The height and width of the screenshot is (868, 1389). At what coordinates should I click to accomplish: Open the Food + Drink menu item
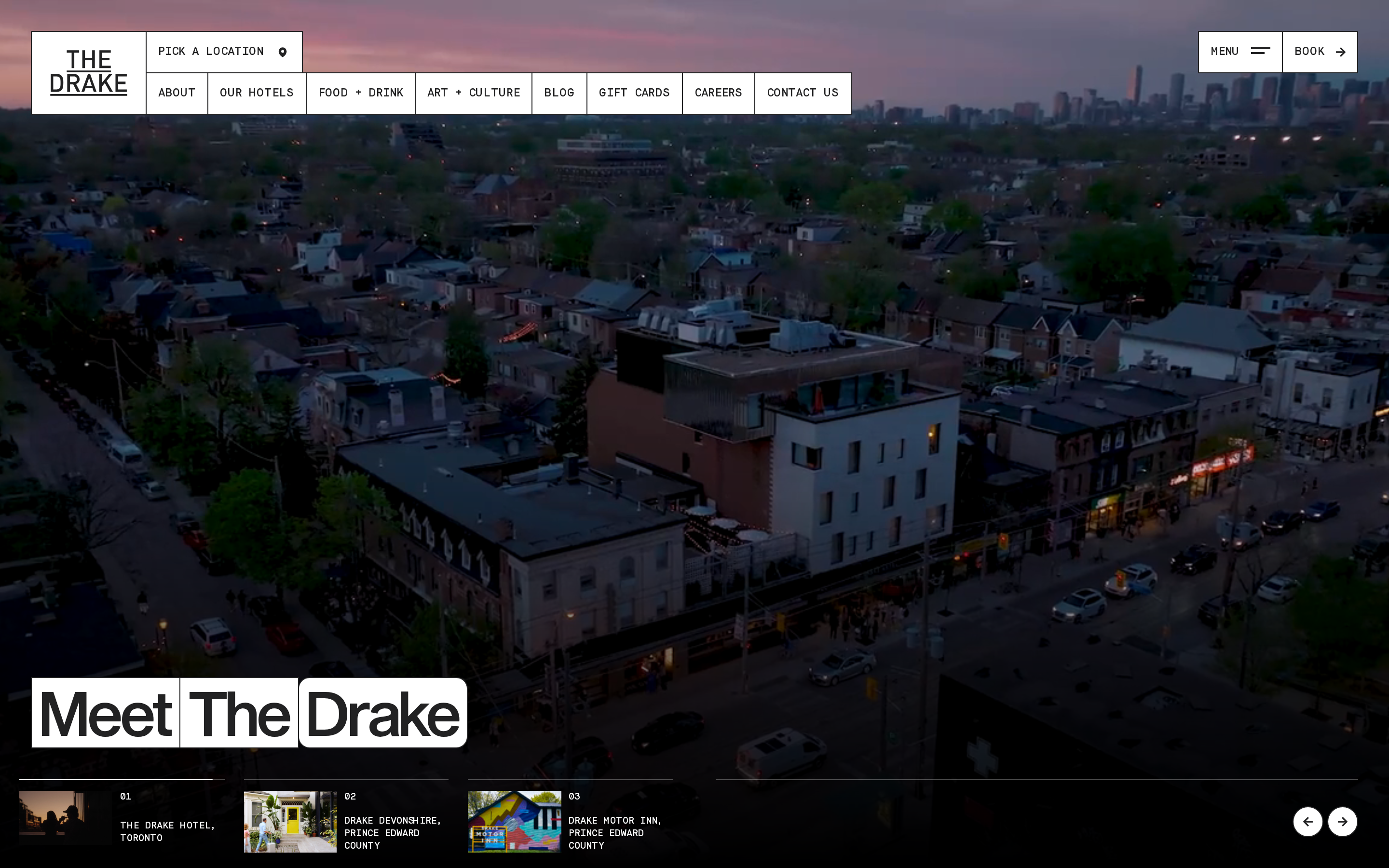coord(361,93)
